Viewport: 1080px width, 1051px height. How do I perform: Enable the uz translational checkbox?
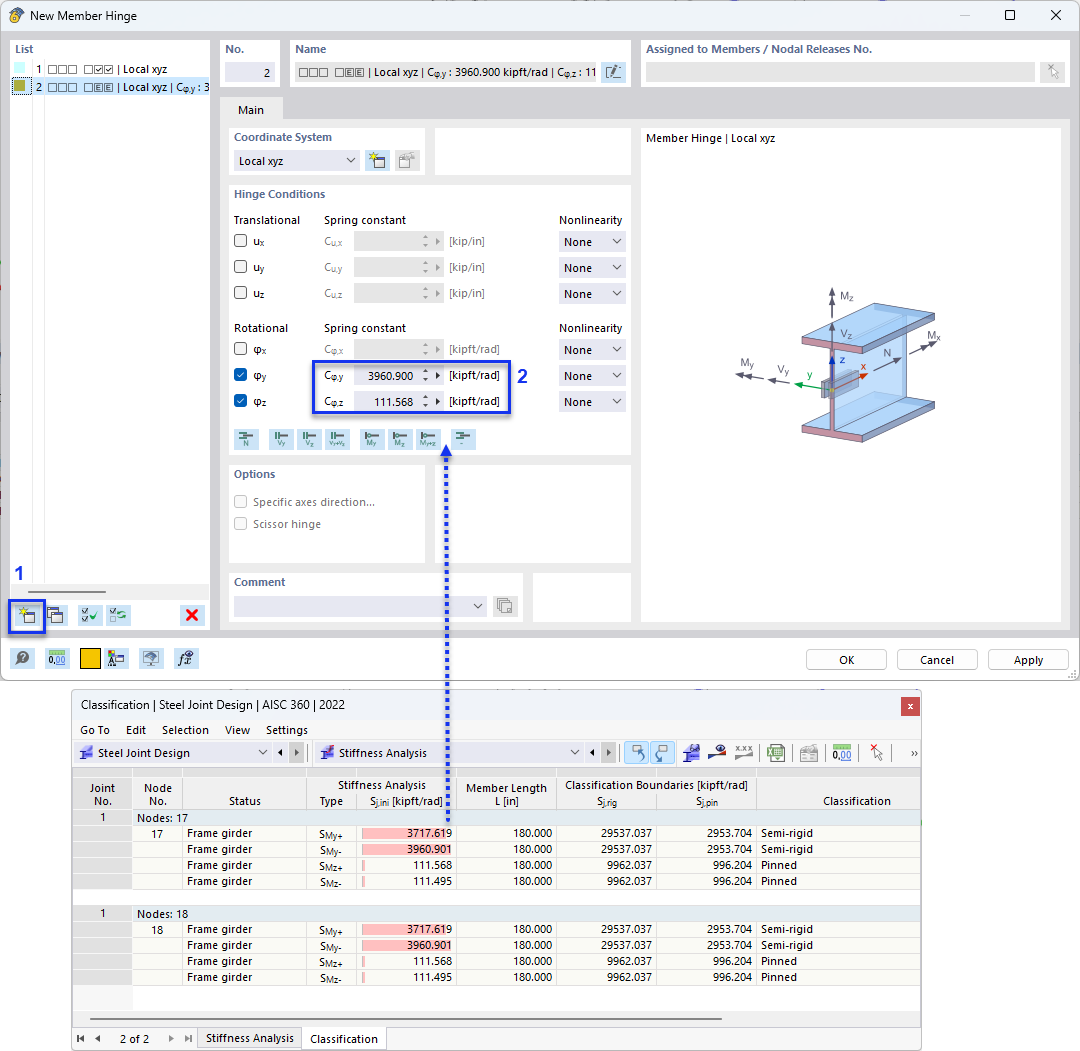[x=240, y=293]
